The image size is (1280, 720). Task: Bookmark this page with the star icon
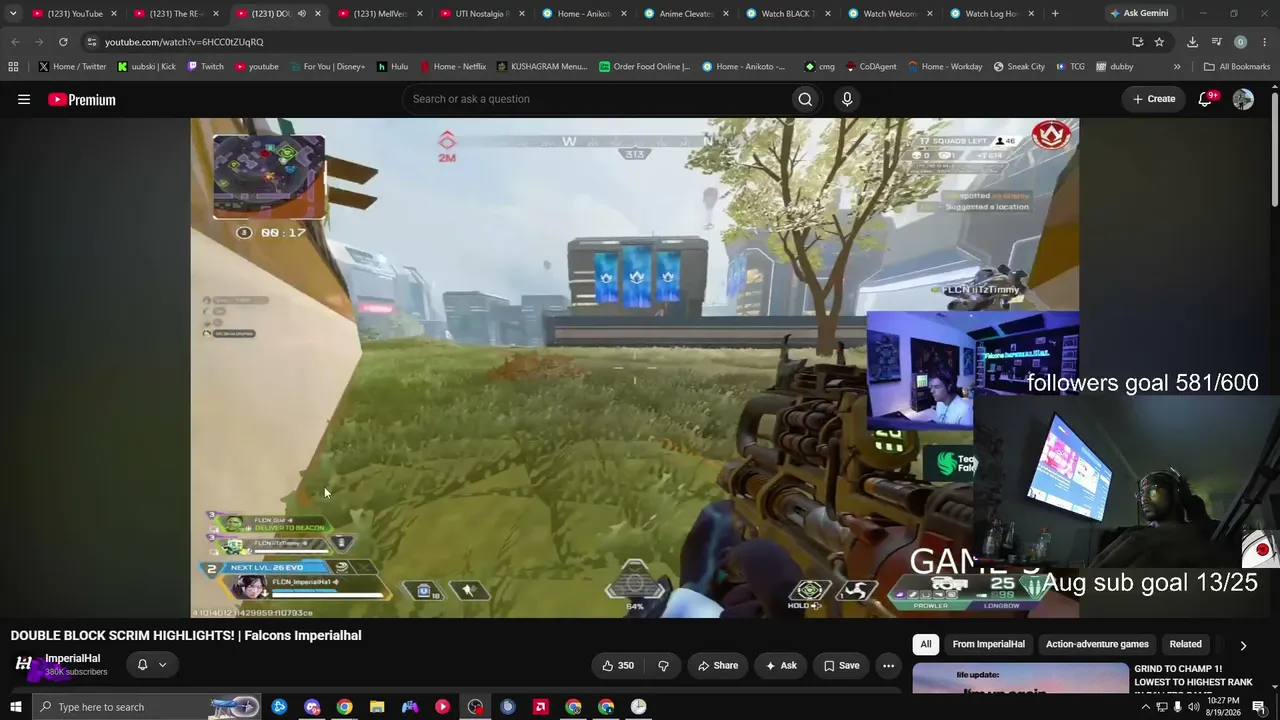(1159, 42)
